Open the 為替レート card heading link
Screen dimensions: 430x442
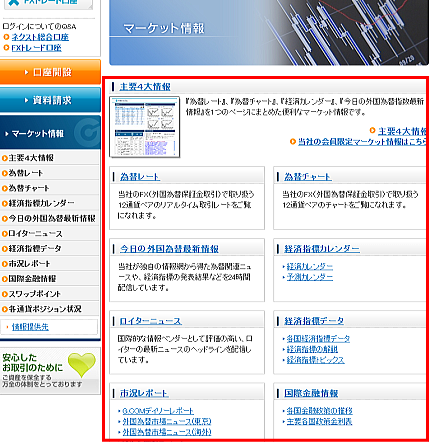pos(140,177)
